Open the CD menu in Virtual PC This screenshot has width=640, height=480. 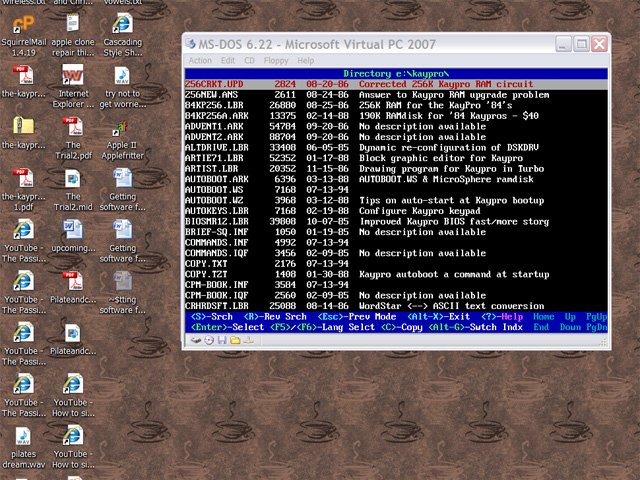pos(249,60)
